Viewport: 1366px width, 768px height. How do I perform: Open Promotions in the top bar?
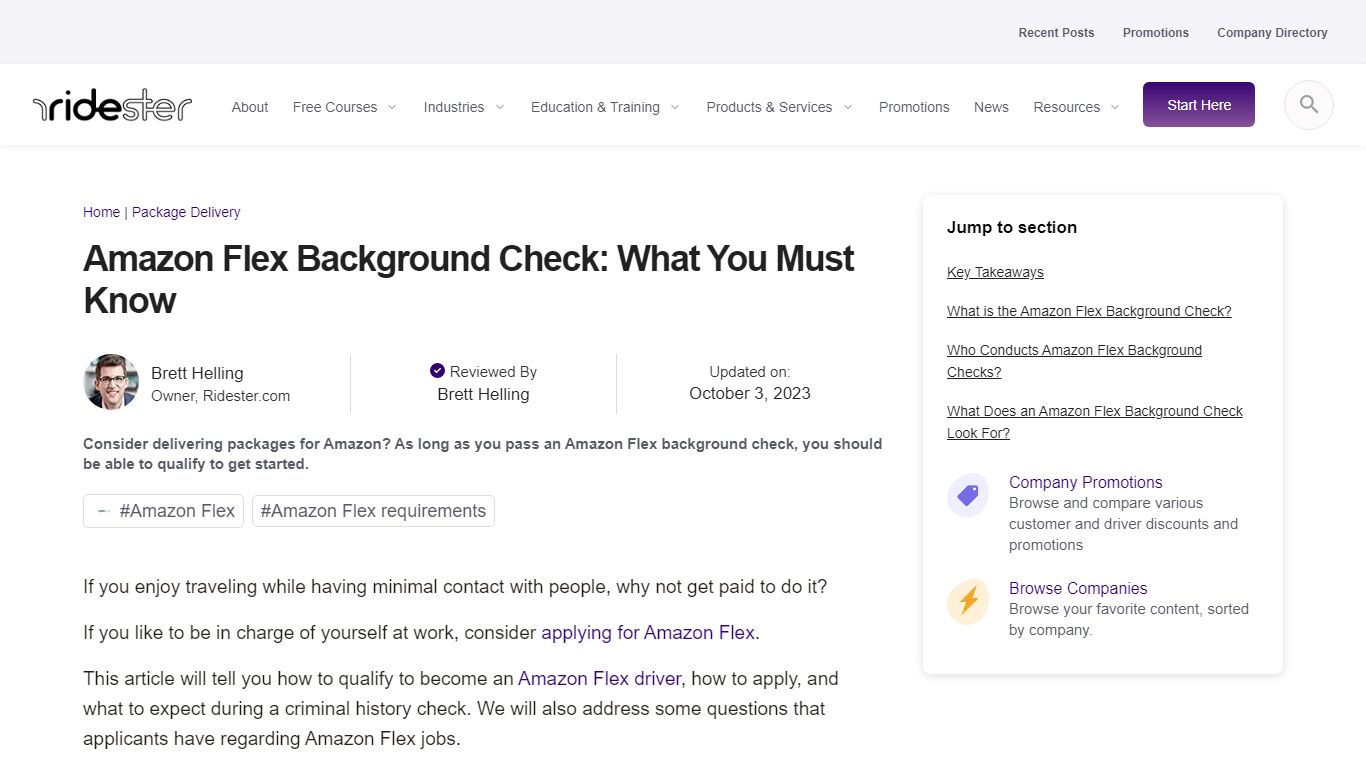[1156, 33]
